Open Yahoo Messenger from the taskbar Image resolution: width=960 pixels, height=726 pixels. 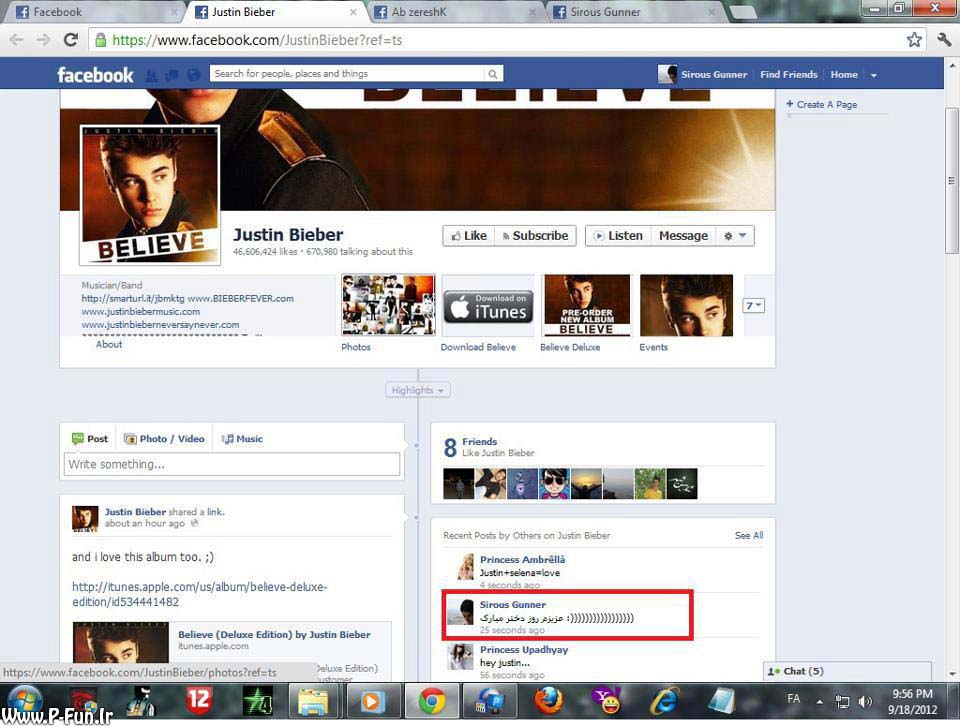point(607,701)
